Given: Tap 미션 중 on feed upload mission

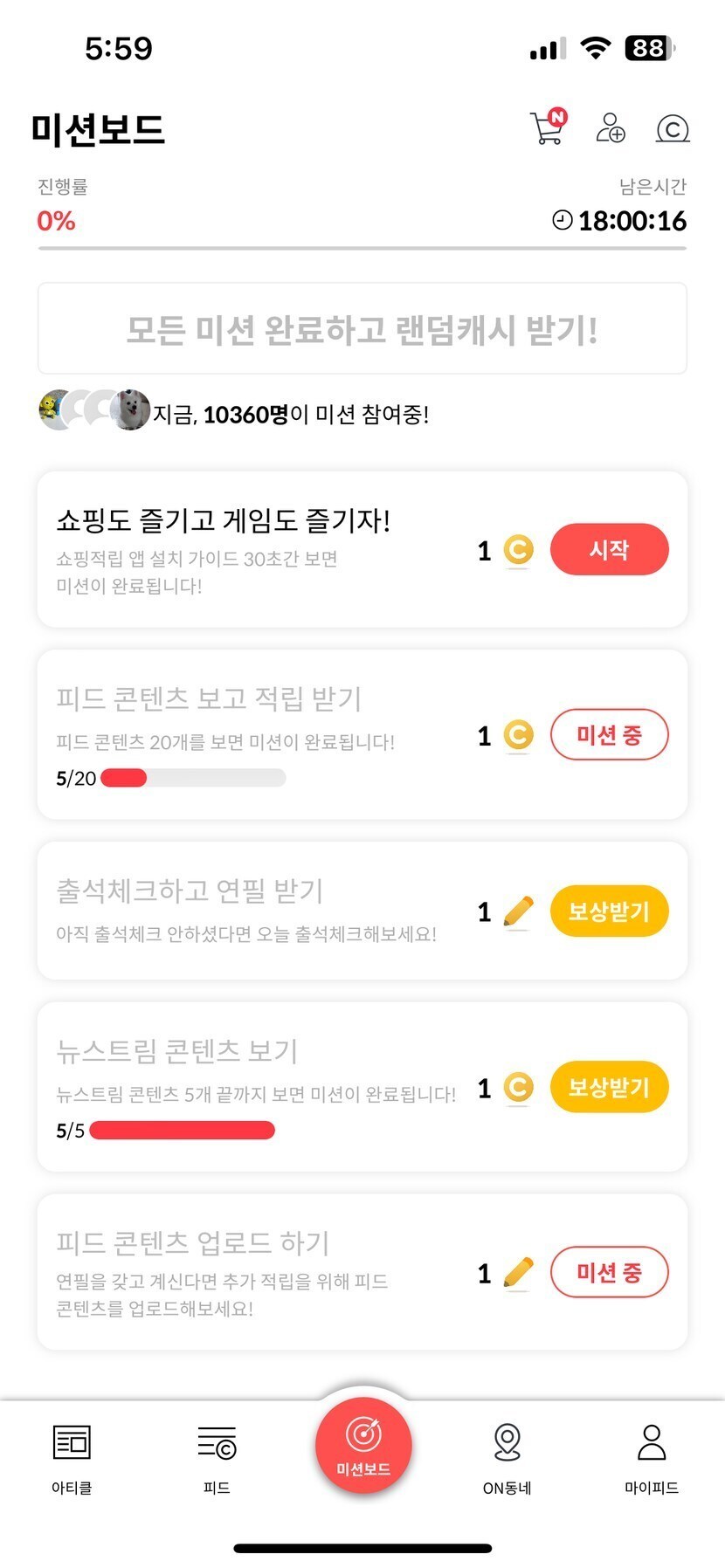Looking at the screenshot, I should point(609,1273).
